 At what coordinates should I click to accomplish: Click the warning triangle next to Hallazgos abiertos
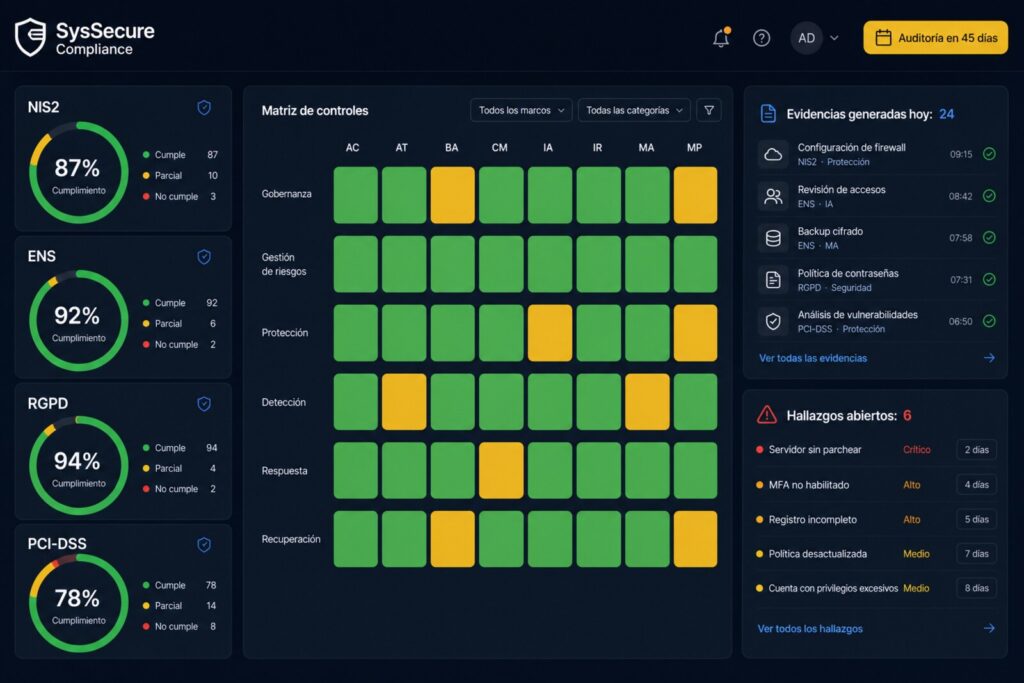coord(767,415)
